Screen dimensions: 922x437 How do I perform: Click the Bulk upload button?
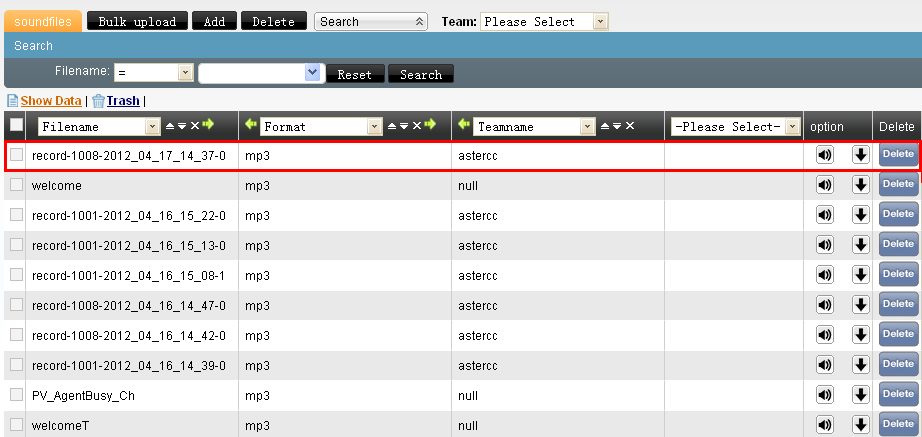(137, 21)
